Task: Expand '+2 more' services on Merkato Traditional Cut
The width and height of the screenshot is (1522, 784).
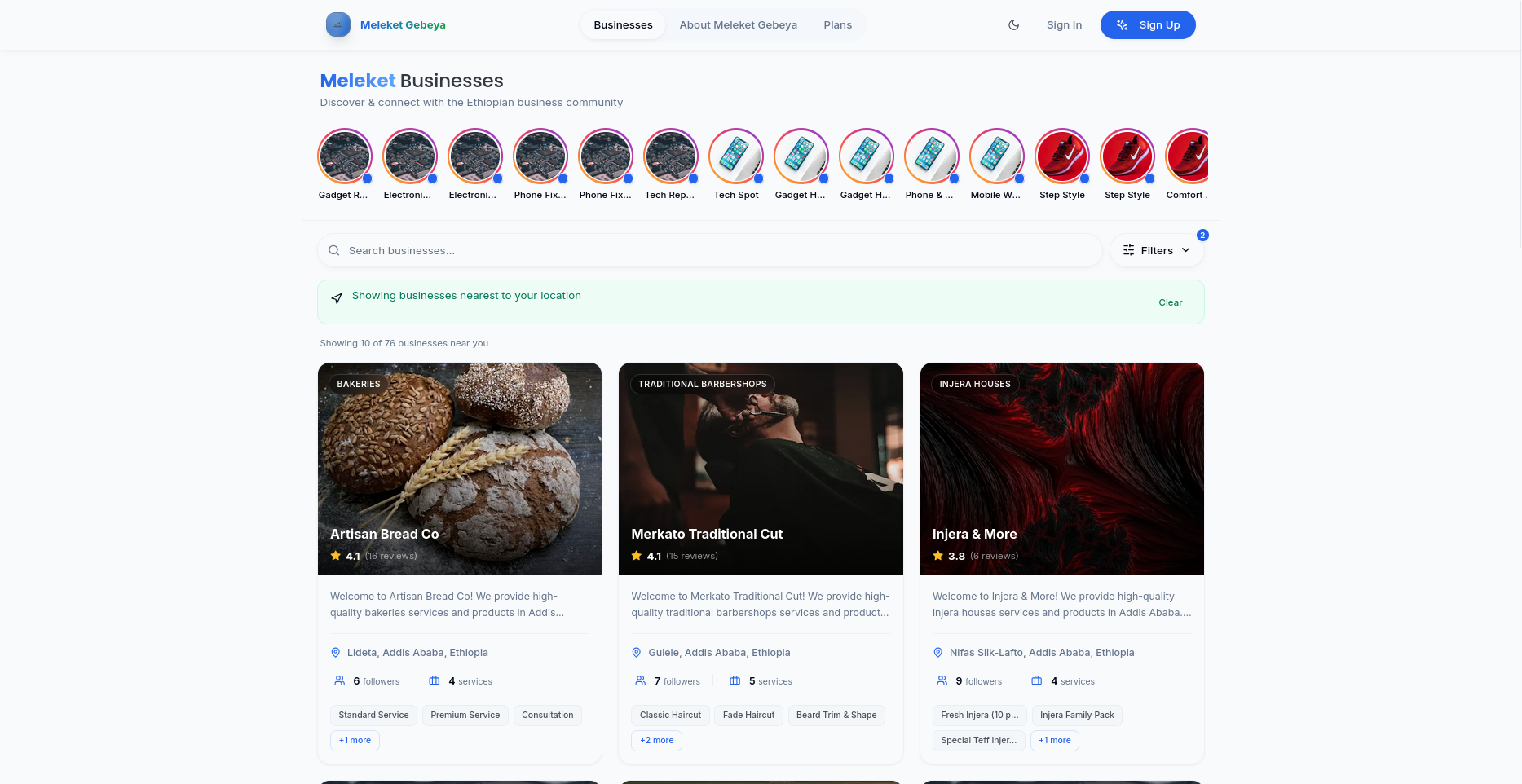Action: (x=657, y=741)
